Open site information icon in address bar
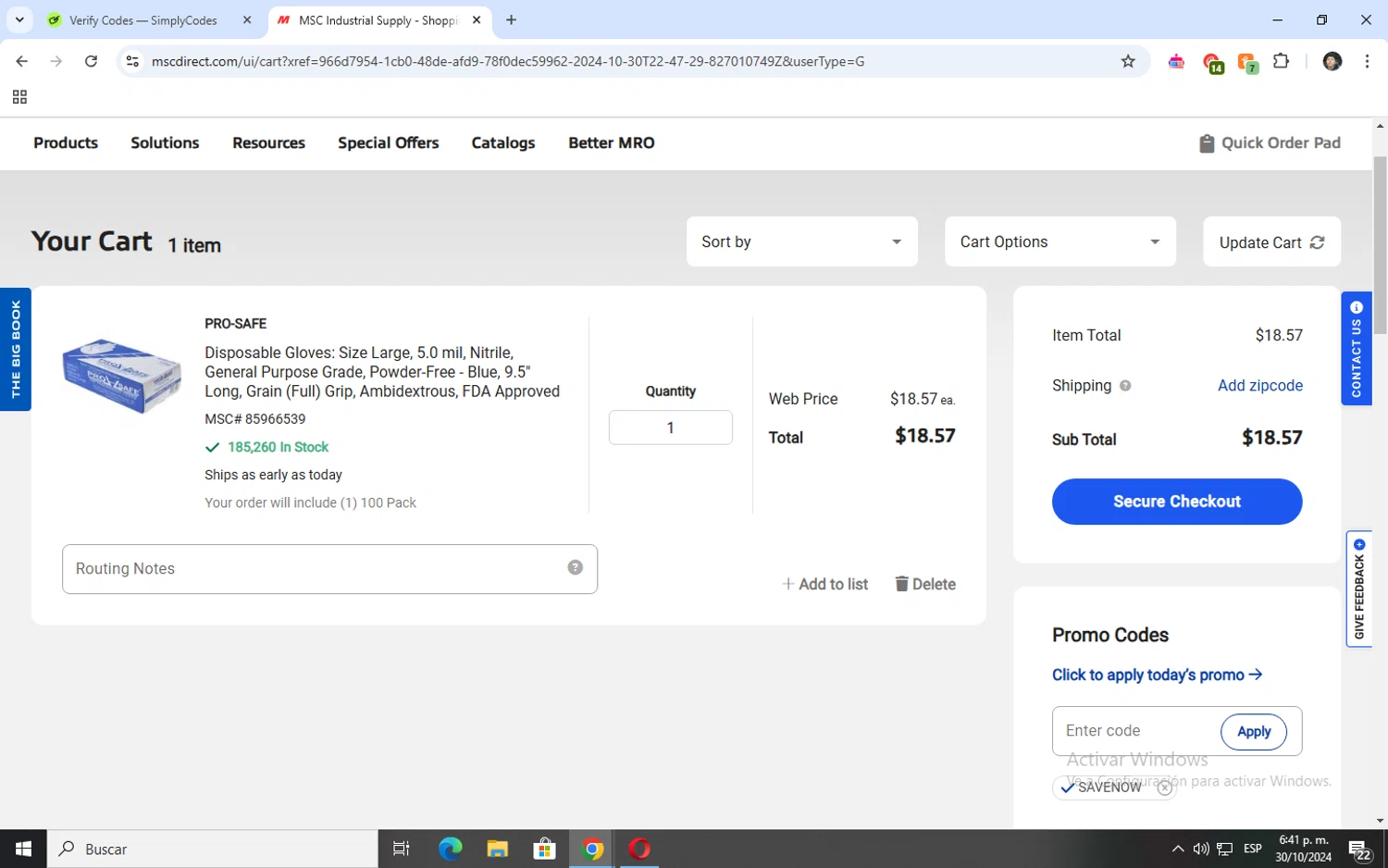The height and width of the screenshot is (868, 1388). 132,61
